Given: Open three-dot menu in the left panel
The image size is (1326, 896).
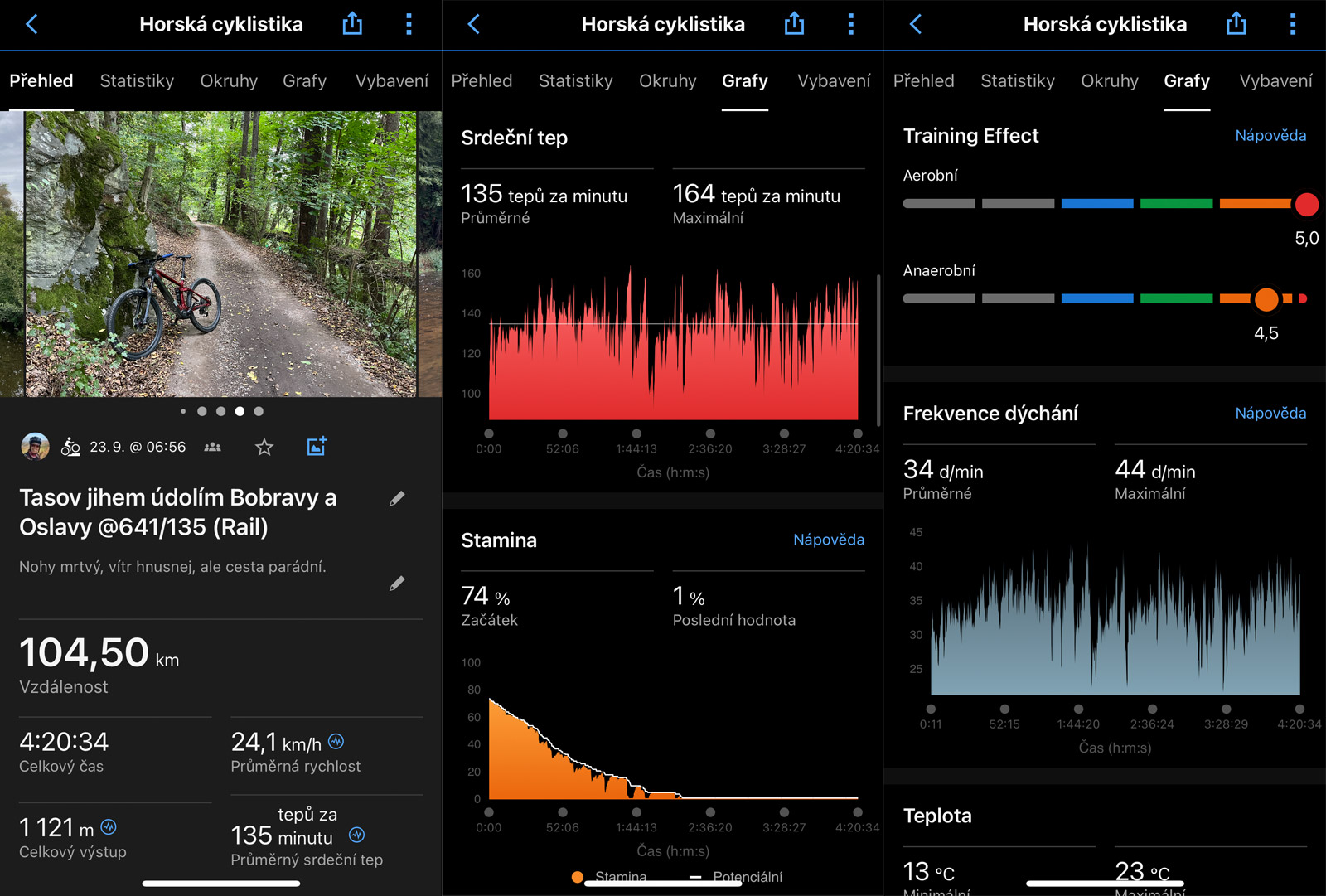Looking at the screenshot, I should [409, 24].
